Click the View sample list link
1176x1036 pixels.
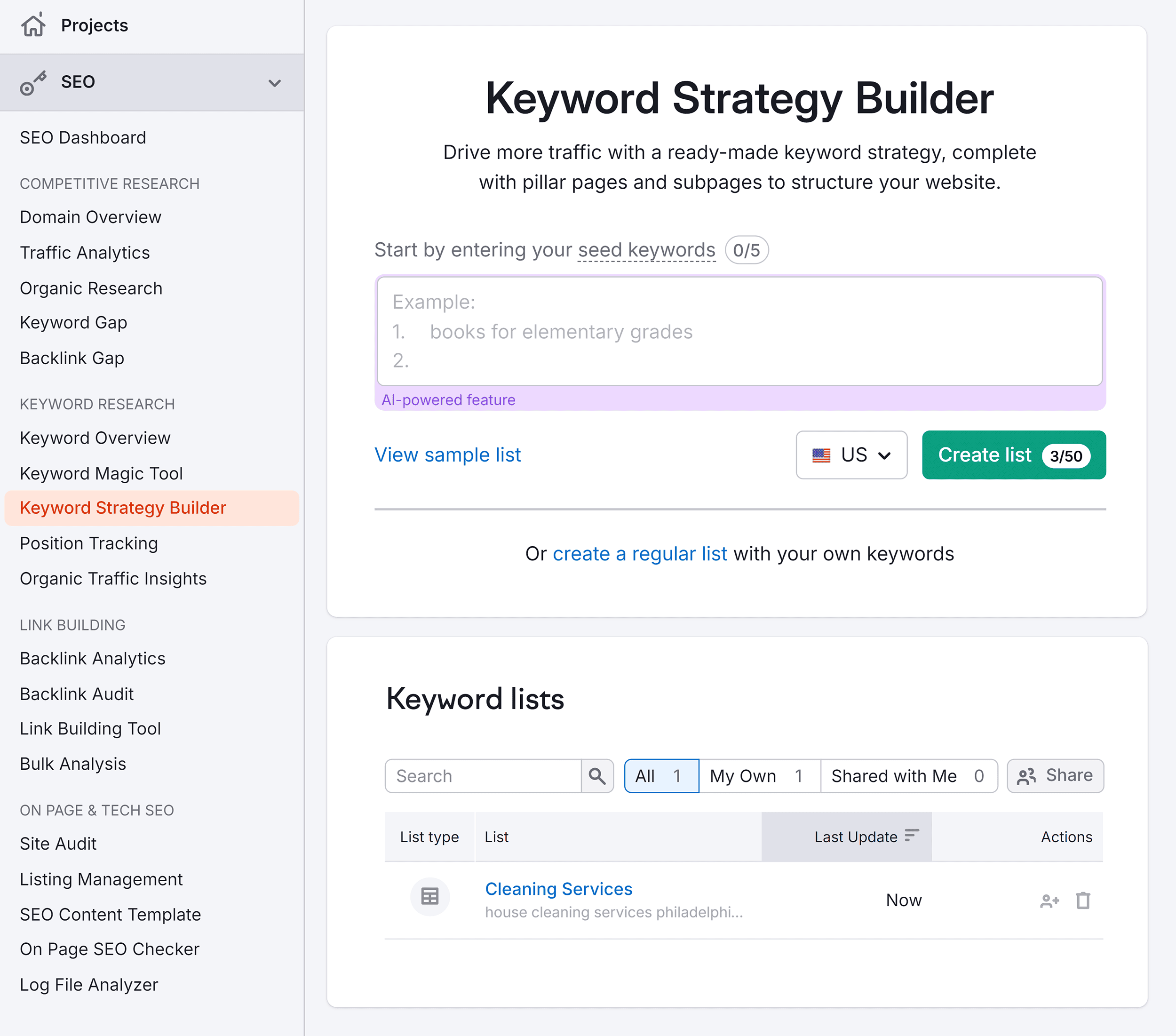447,455
